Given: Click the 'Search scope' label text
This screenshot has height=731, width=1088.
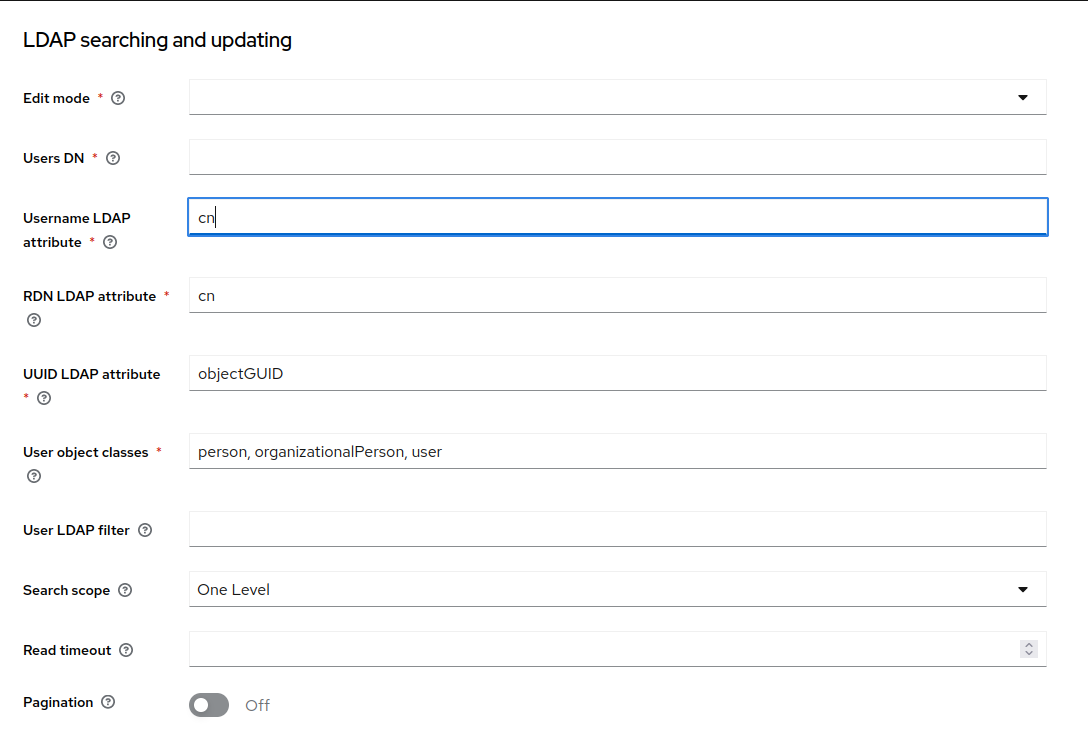Looking at the screenshot, I should [x=67, y=590].
